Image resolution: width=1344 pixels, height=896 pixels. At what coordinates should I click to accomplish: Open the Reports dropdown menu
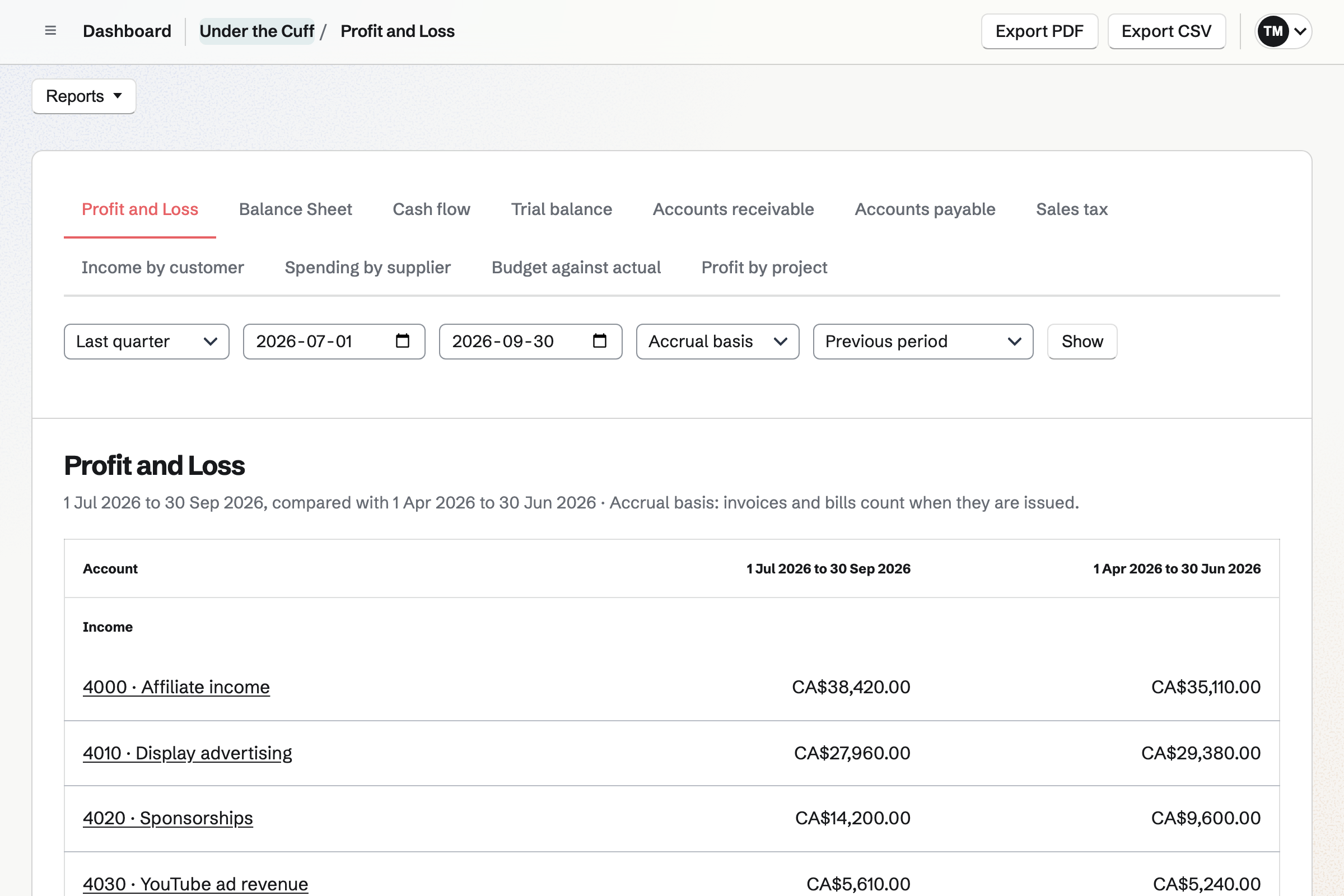pos(84,96)
